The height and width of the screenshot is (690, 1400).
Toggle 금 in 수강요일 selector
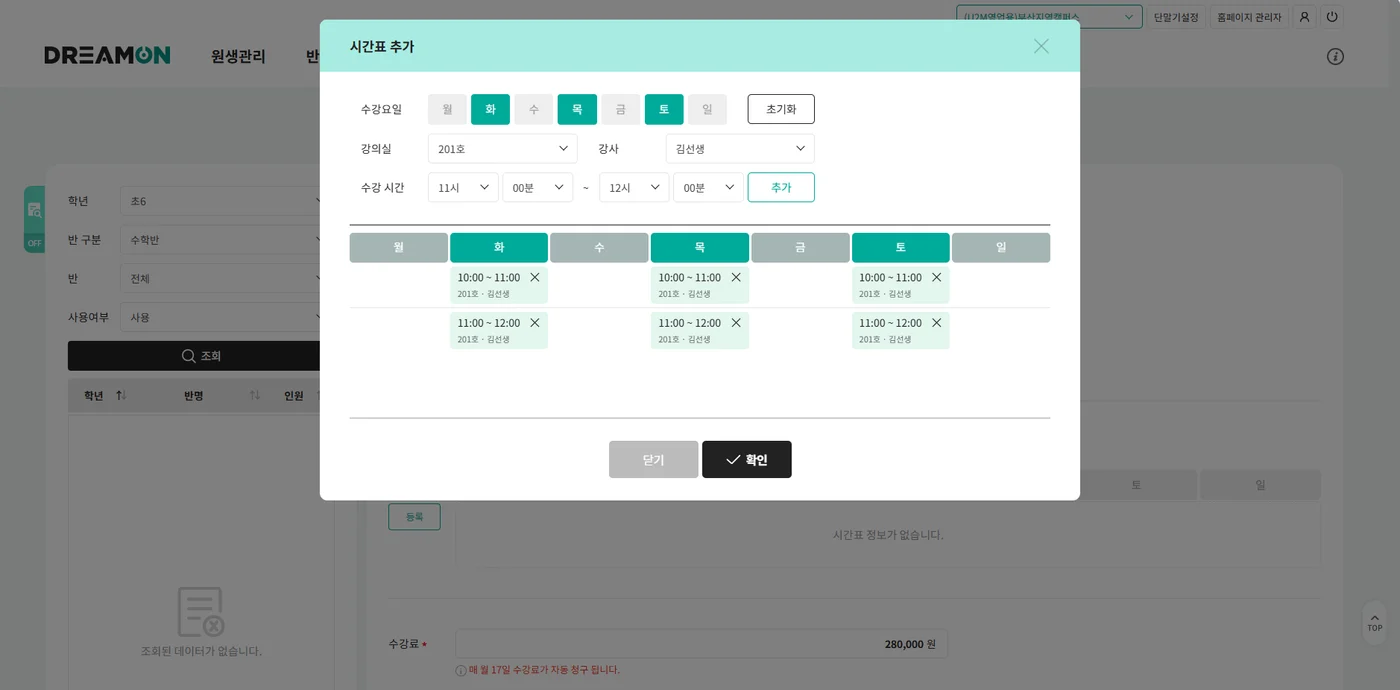click(x=621, y=109)
